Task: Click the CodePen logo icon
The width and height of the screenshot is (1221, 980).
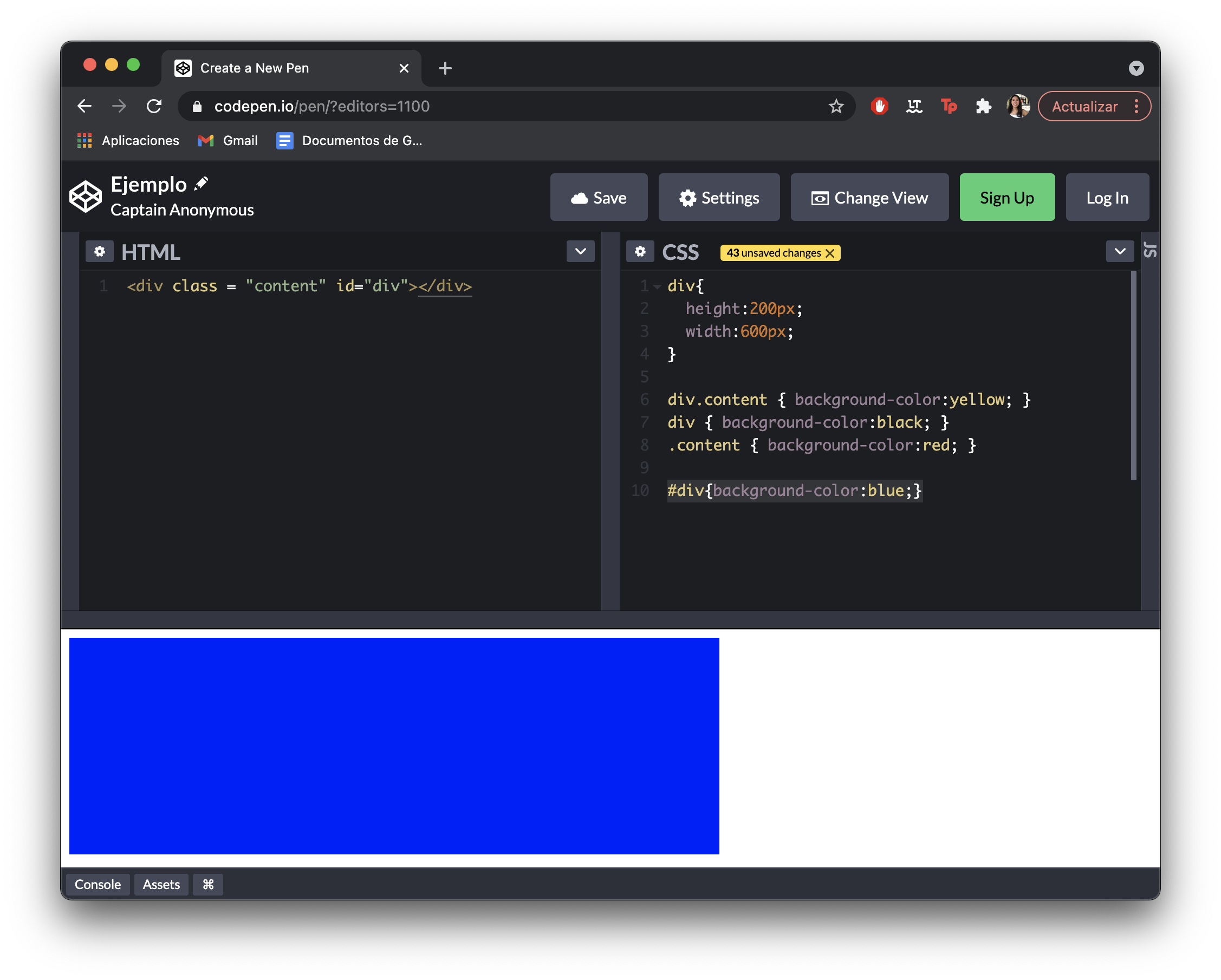Action: pos(85,197)
